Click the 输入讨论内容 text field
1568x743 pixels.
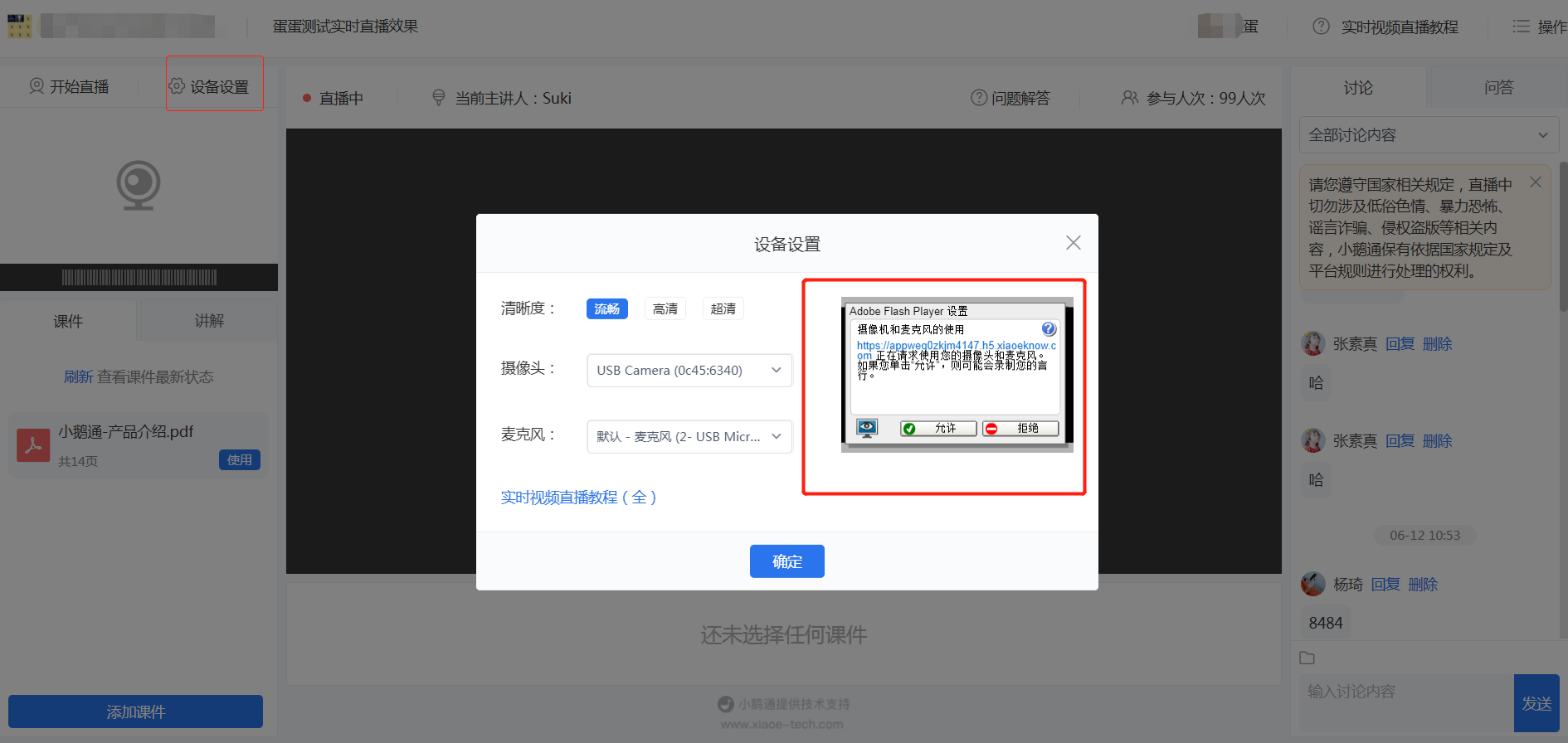pos(1405,692)
